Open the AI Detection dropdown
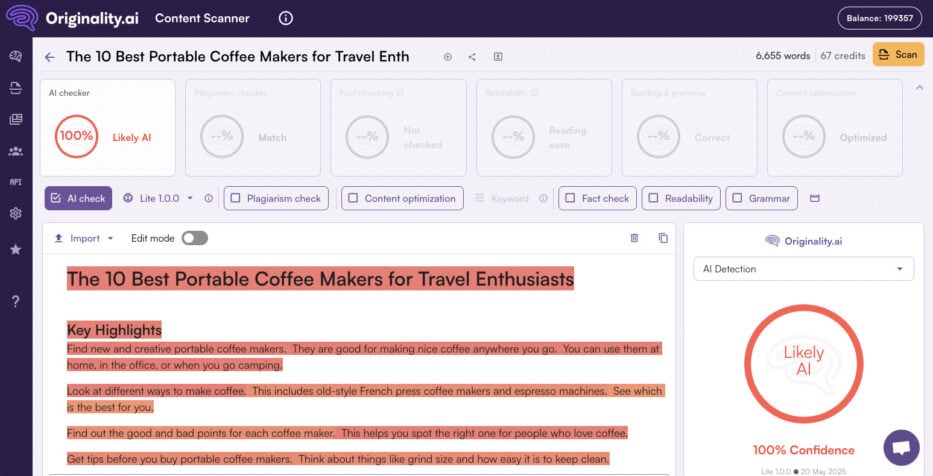This screenshot has width=933, height=476. click(803, 269)
